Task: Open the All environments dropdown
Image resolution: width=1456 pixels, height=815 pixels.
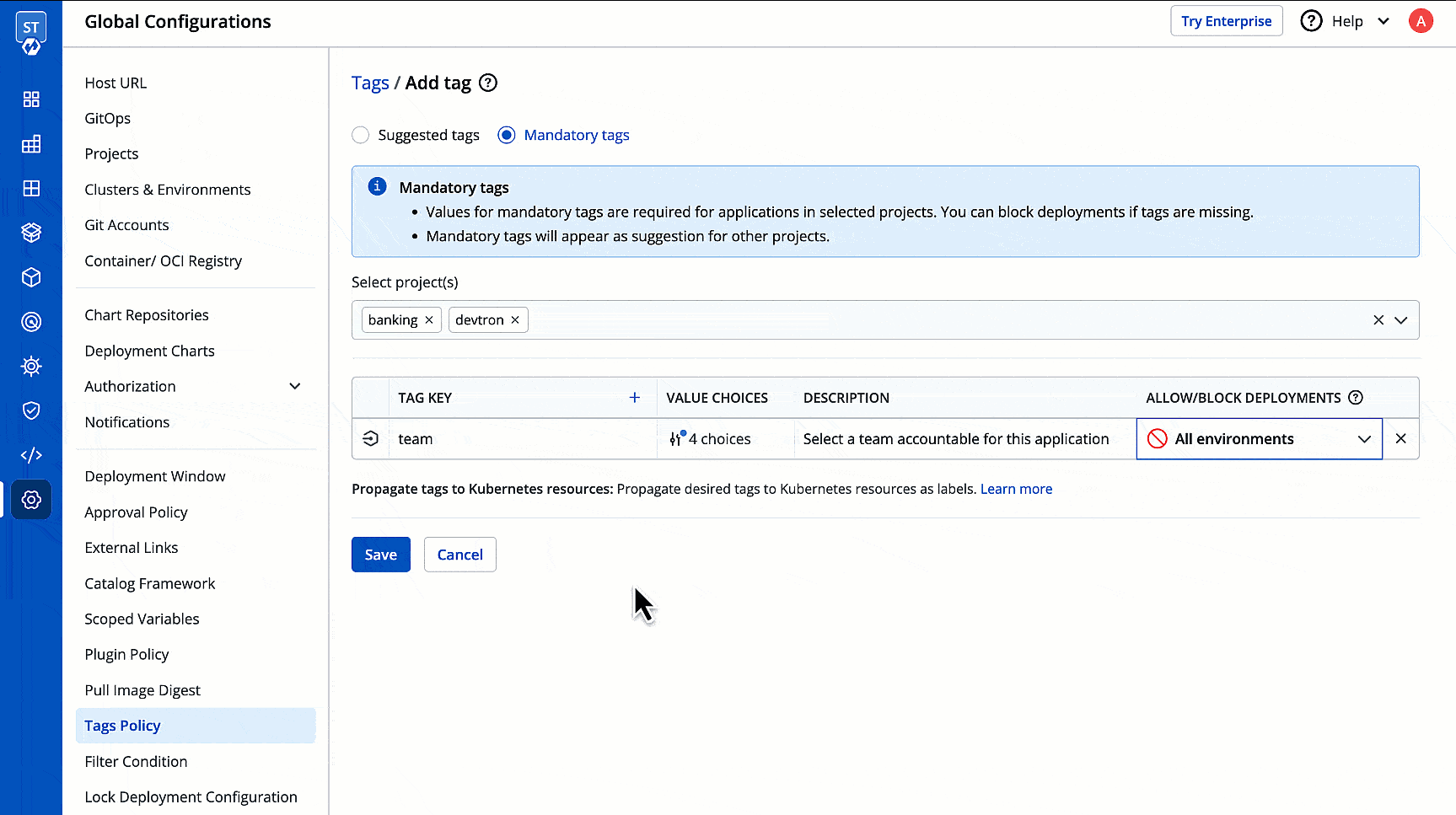Action: tap(1363, 438)
